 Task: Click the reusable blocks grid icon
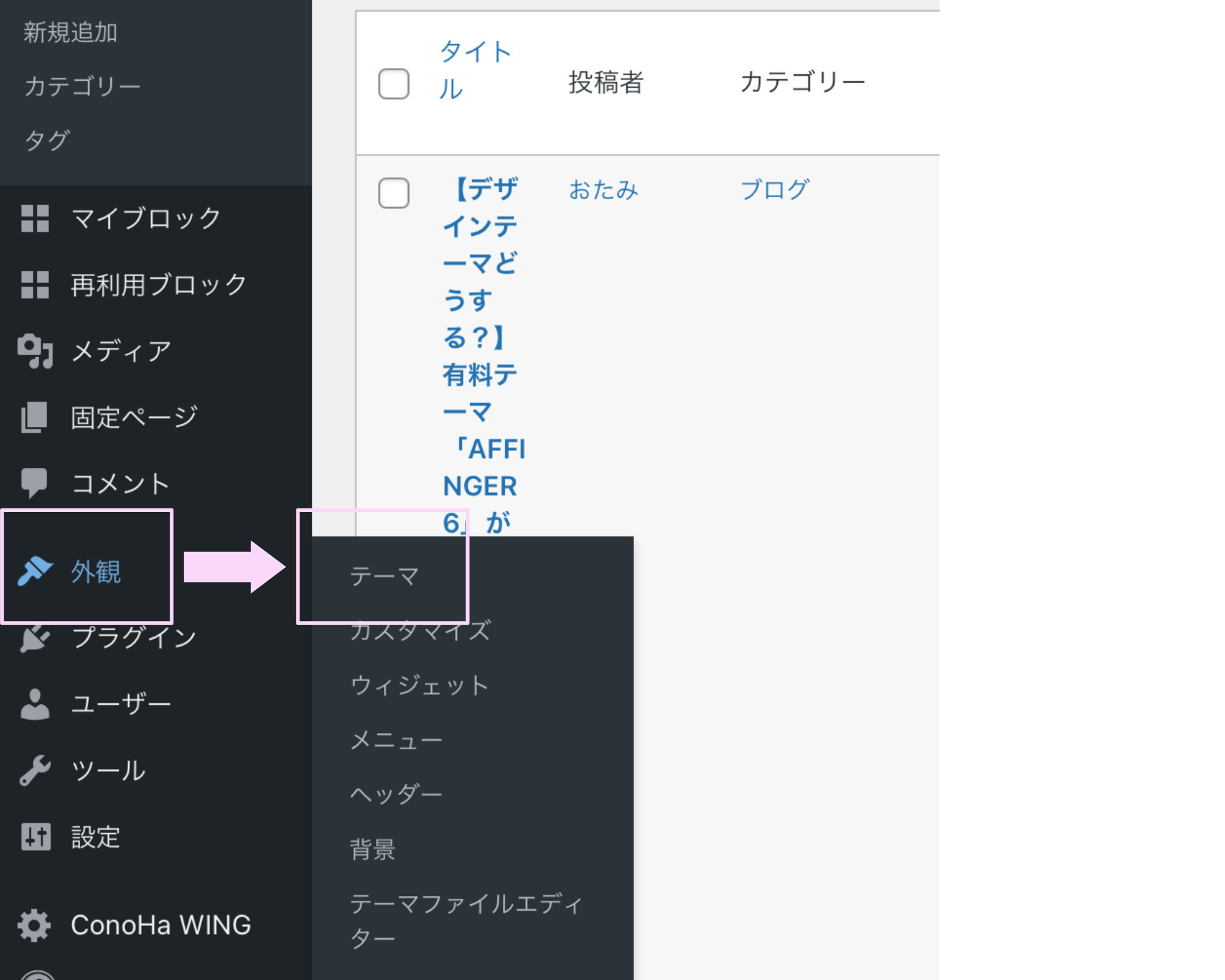click(35, 285)
